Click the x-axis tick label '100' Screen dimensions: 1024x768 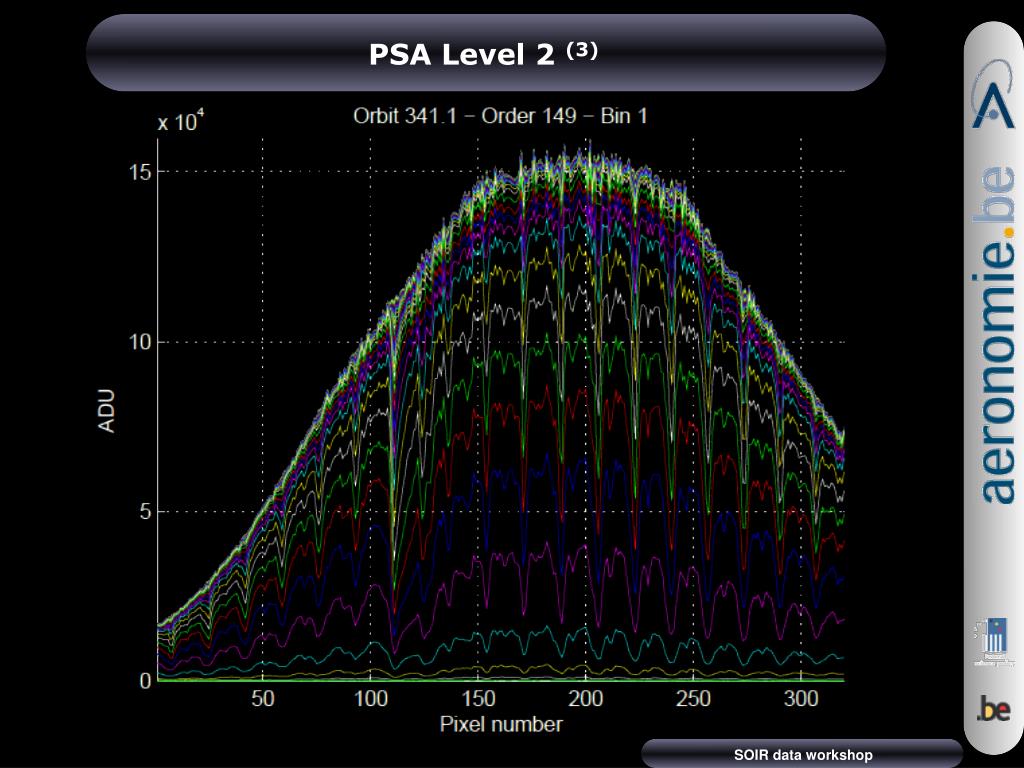(x=370, y=699)
